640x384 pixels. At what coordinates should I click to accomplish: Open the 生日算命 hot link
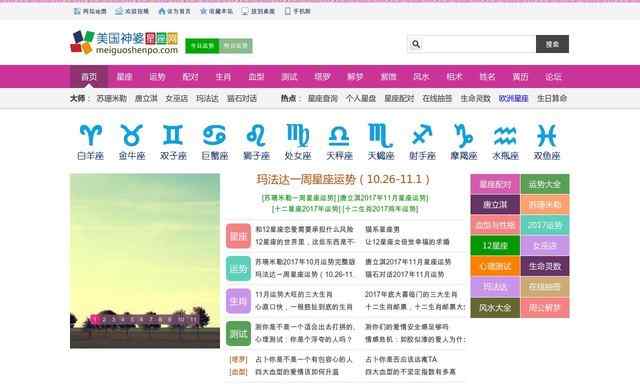pos(552,98)
